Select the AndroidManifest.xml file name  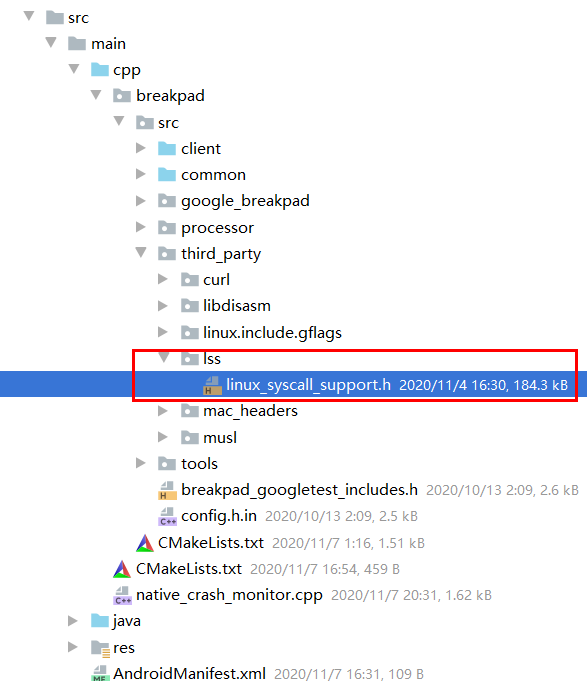pyautogui.click(x=189, y=674)
